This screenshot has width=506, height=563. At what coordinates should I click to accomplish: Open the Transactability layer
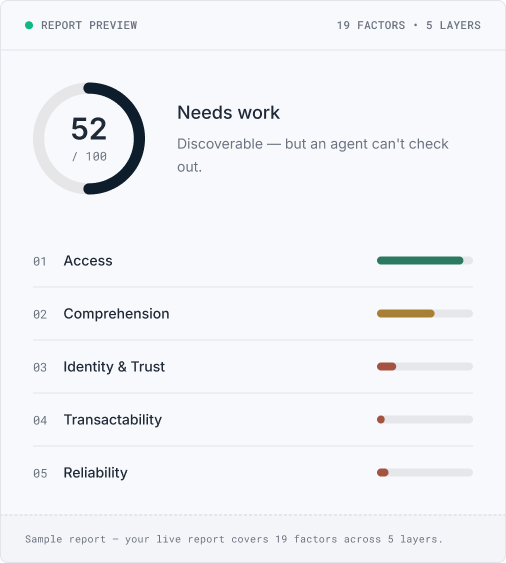253,419
